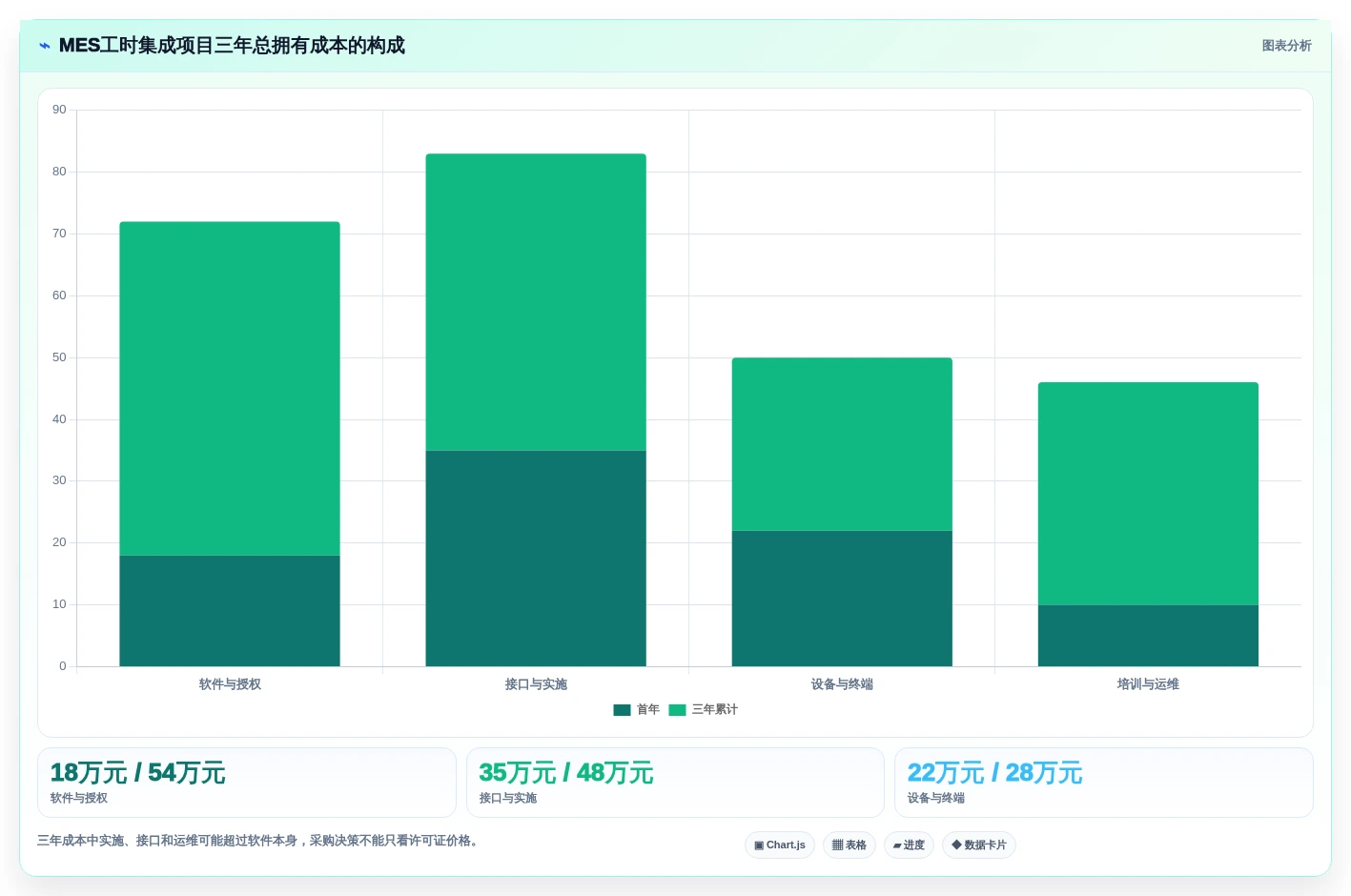Click the 接口与实施 caption in second card
Screen dimensions: 1351x896
pyautogui.click(x=508, y=799)
